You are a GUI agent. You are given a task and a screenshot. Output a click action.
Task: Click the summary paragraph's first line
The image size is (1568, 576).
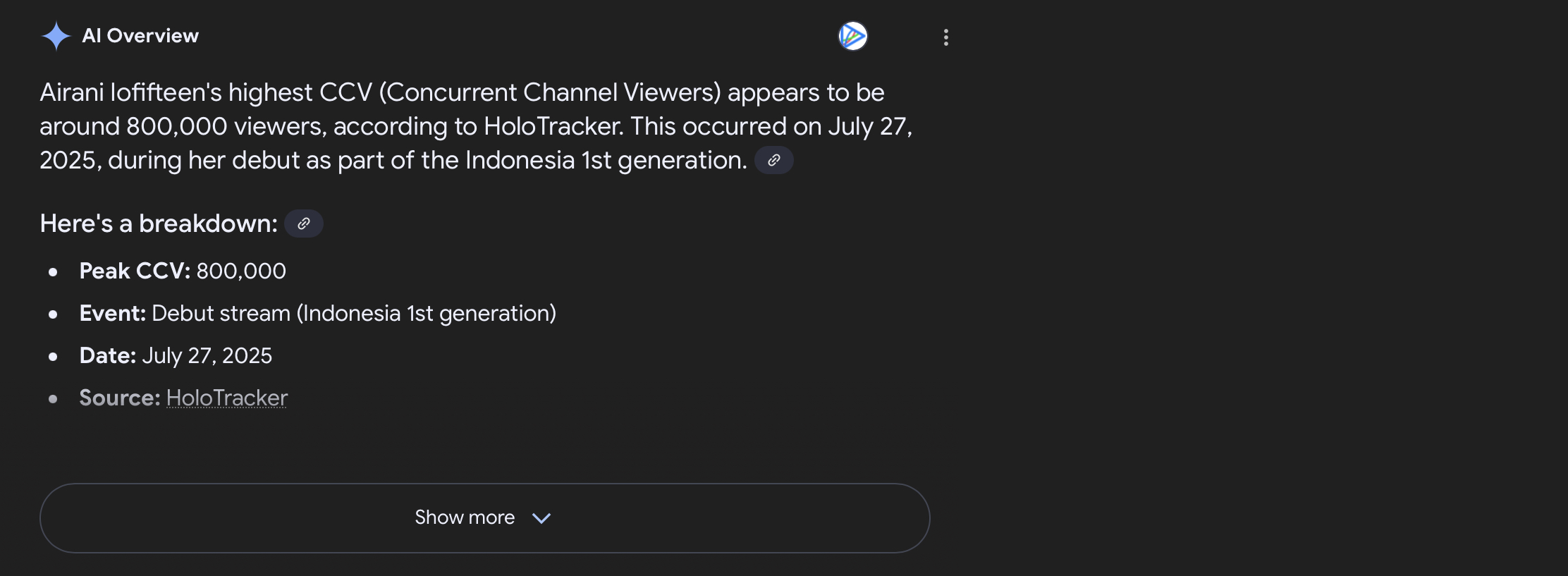coord(462,92)
